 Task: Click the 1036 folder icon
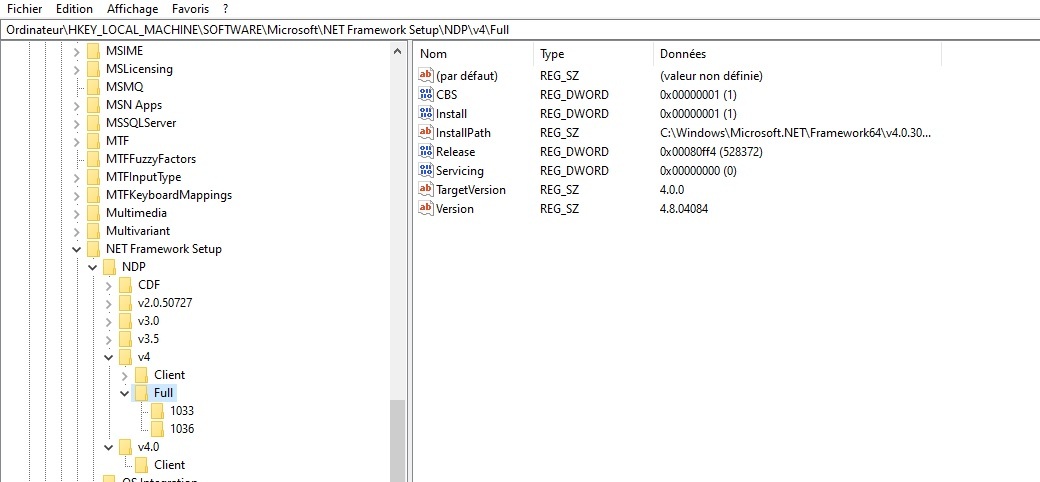coord(157,428)
